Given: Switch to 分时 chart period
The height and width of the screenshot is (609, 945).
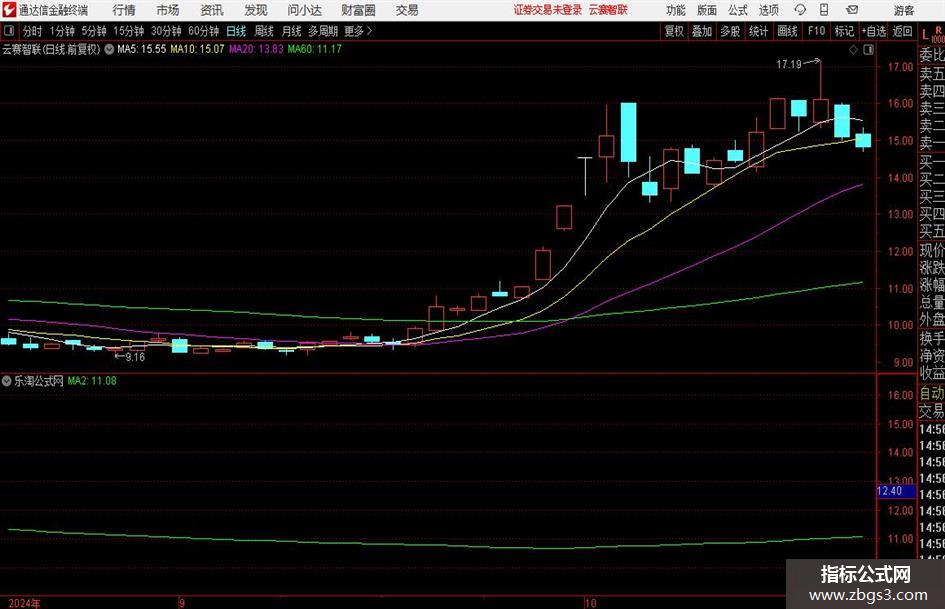Looking at the screenshot, I should [33, 31].
